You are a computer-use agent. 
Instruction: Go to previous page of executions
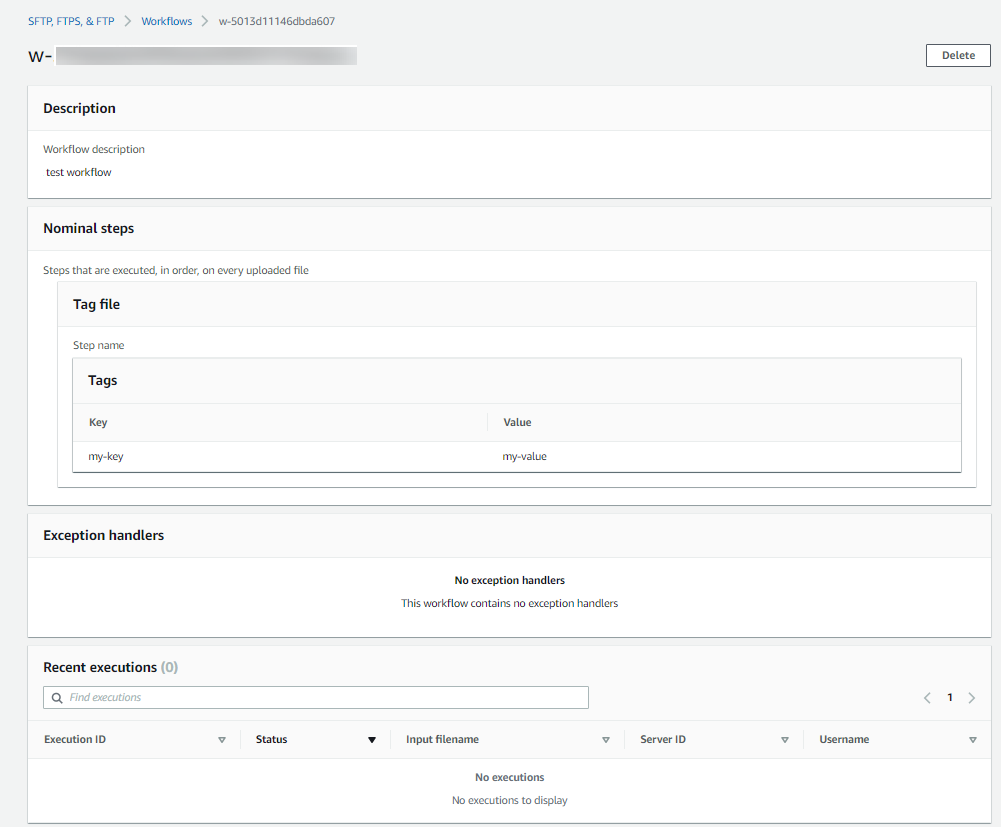coord(927,698)
